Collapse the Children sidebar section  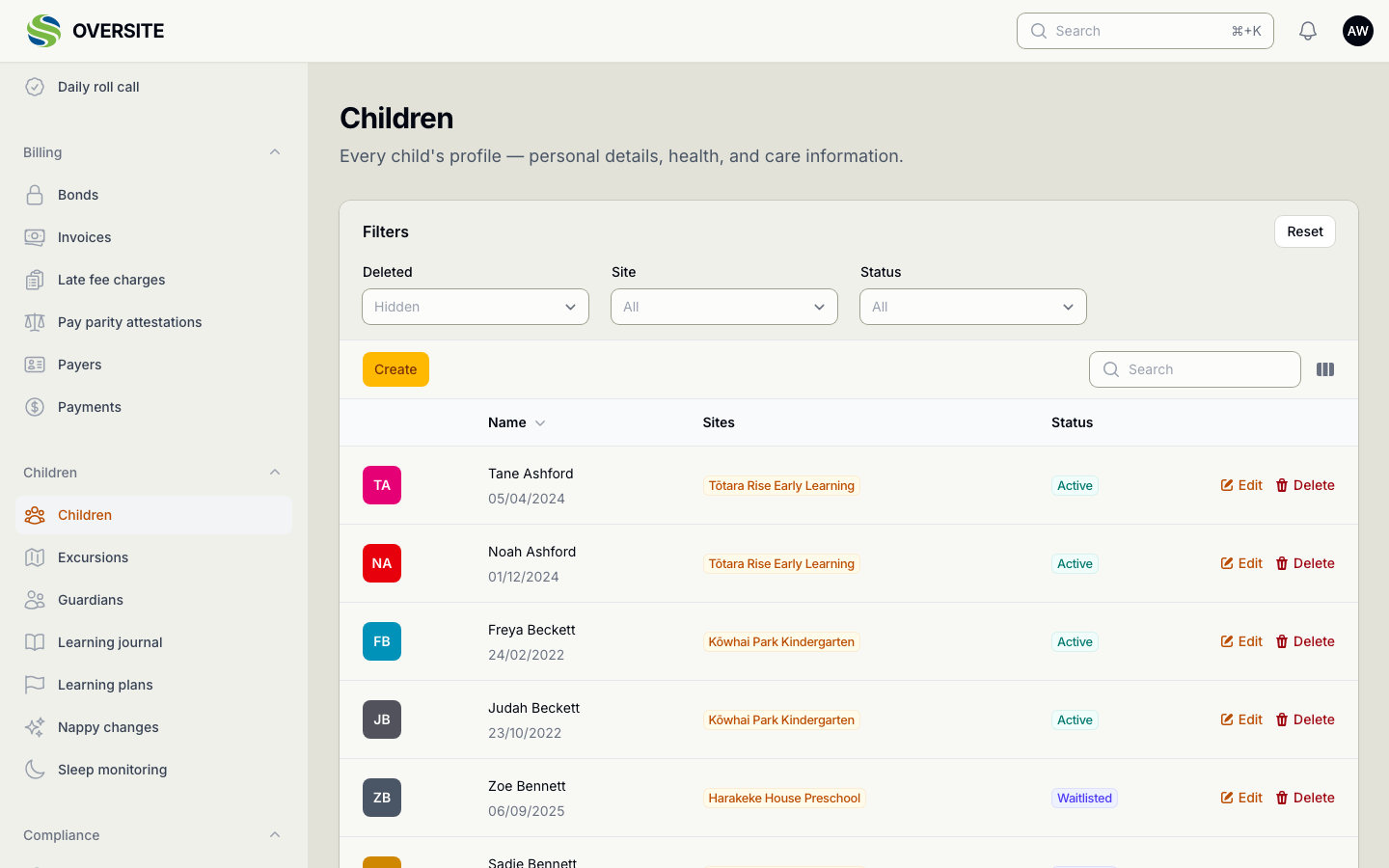click(275, 473)
